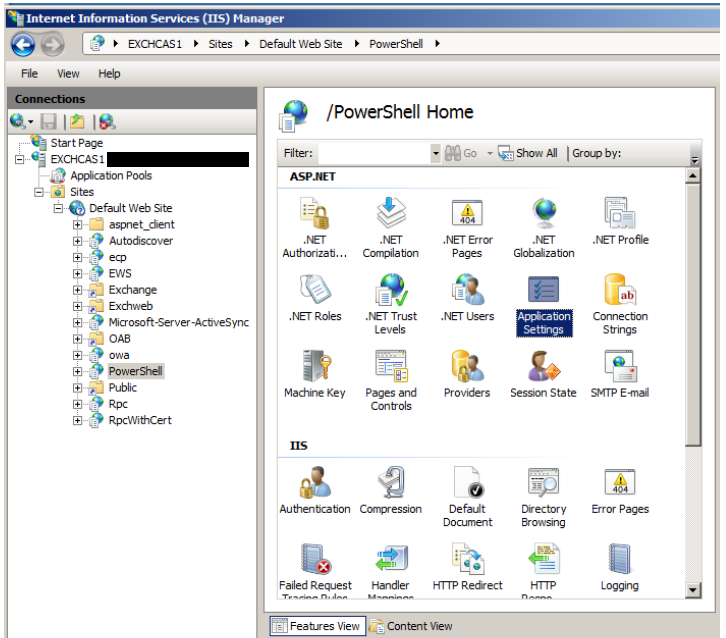
Task: Click EXCHCAS1 in the address breadcrumb
Action: (x=155, y=44)
